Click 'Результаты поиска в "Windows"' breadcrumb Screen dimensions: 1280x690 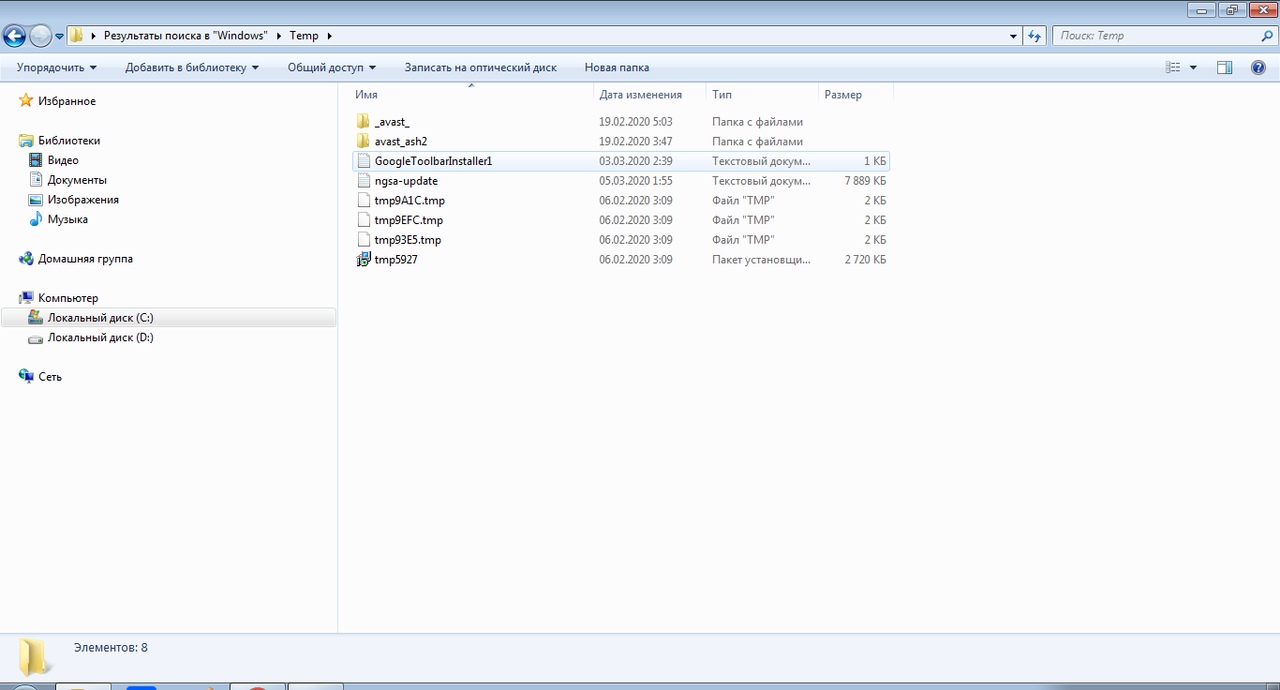click(x=186, y=36)
